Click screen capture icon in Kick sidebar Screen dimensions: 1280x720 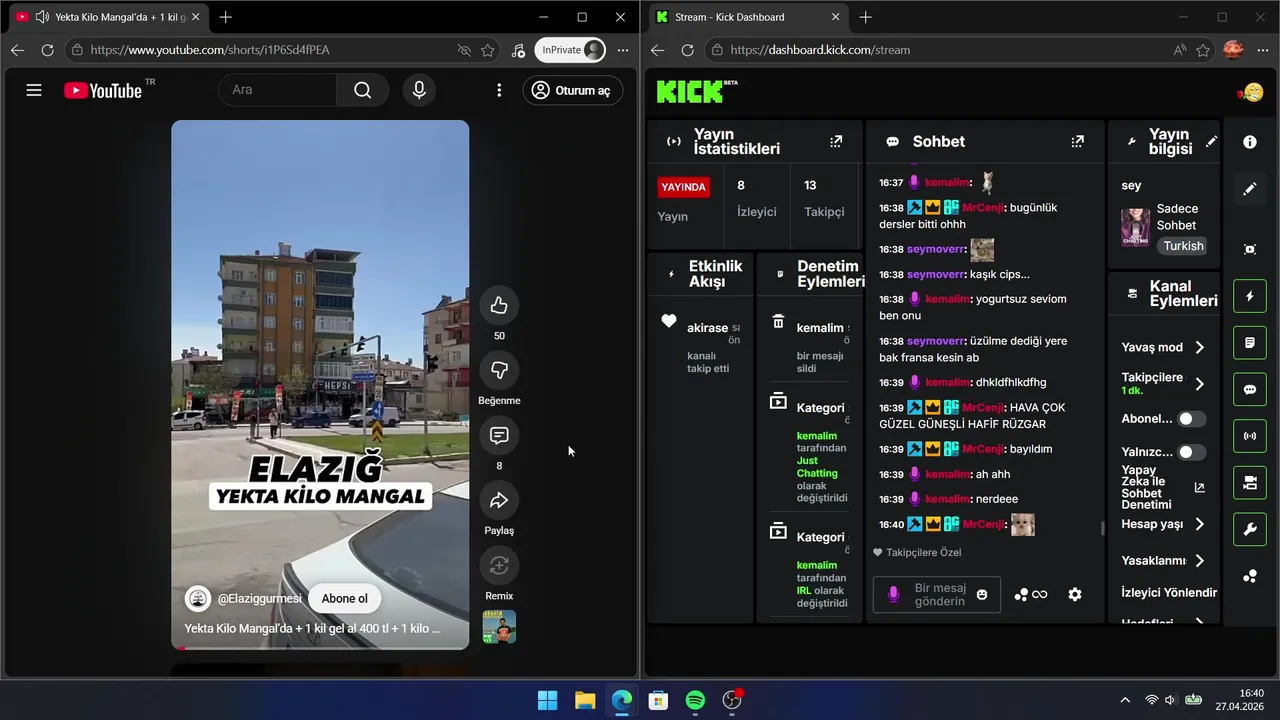(x=1250, y=249)
